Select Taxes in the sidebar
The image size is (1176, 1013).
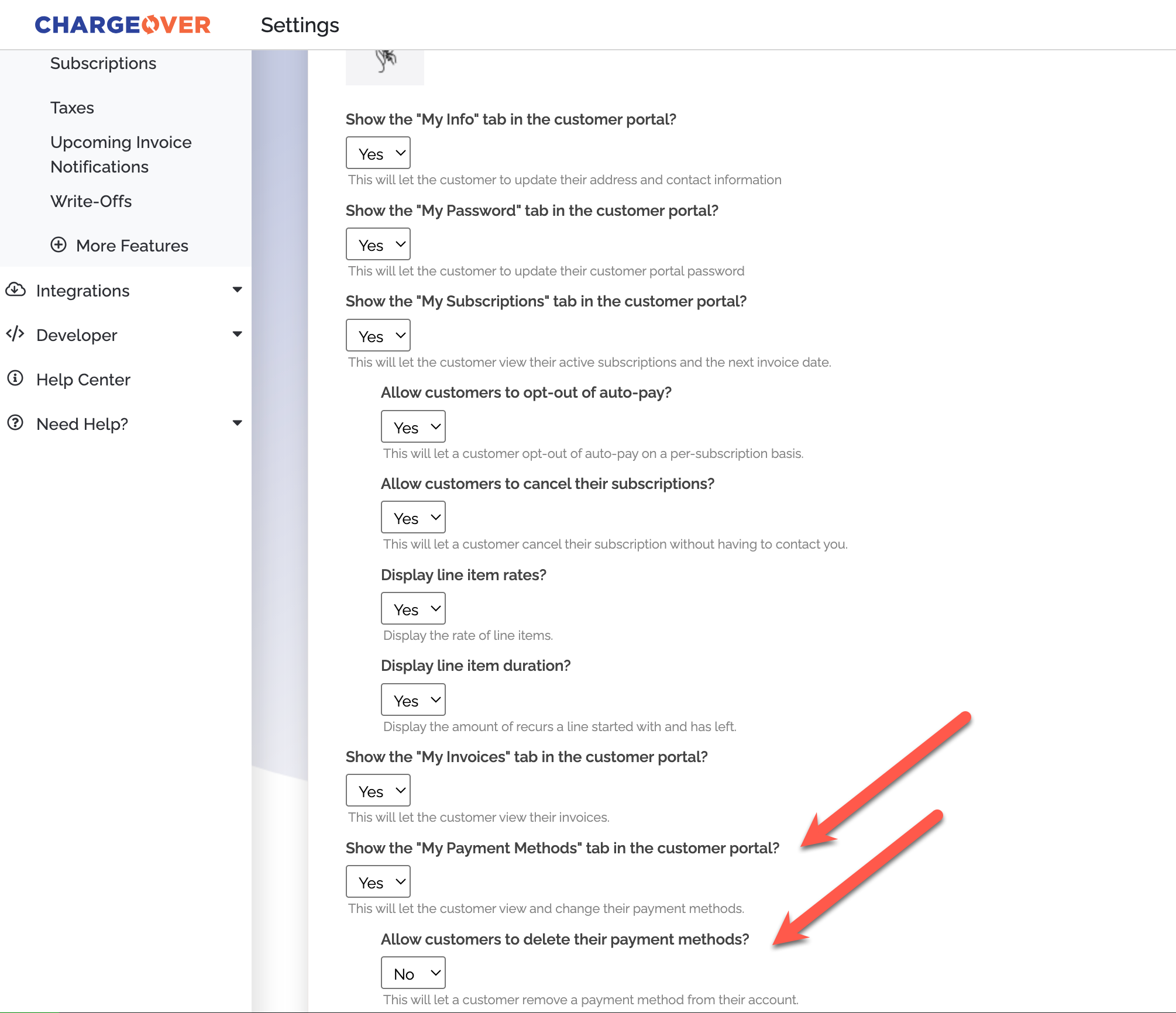72,108
